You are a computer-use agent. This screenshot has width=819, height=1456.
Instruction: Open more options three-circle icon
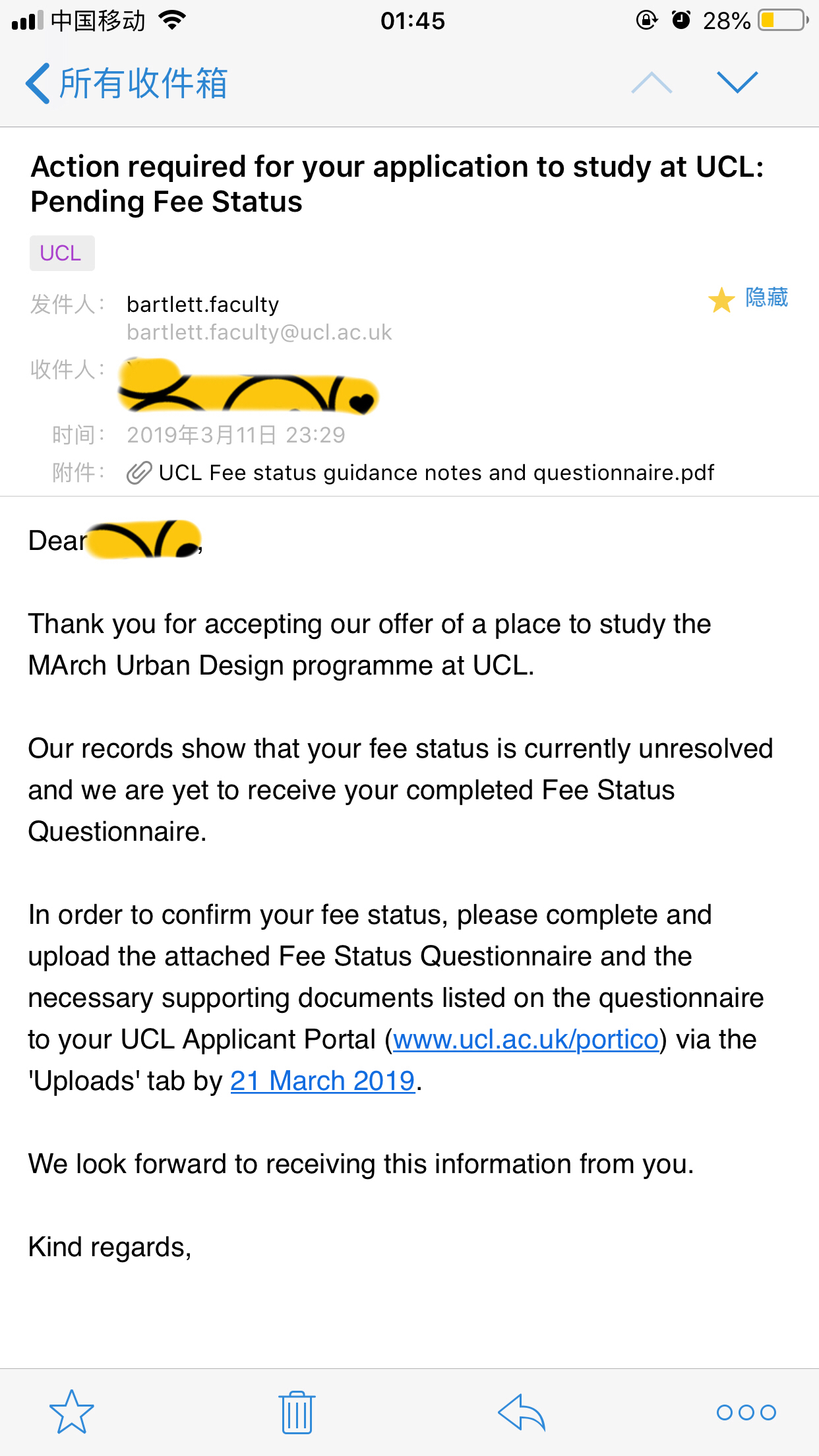point(746,1412)
